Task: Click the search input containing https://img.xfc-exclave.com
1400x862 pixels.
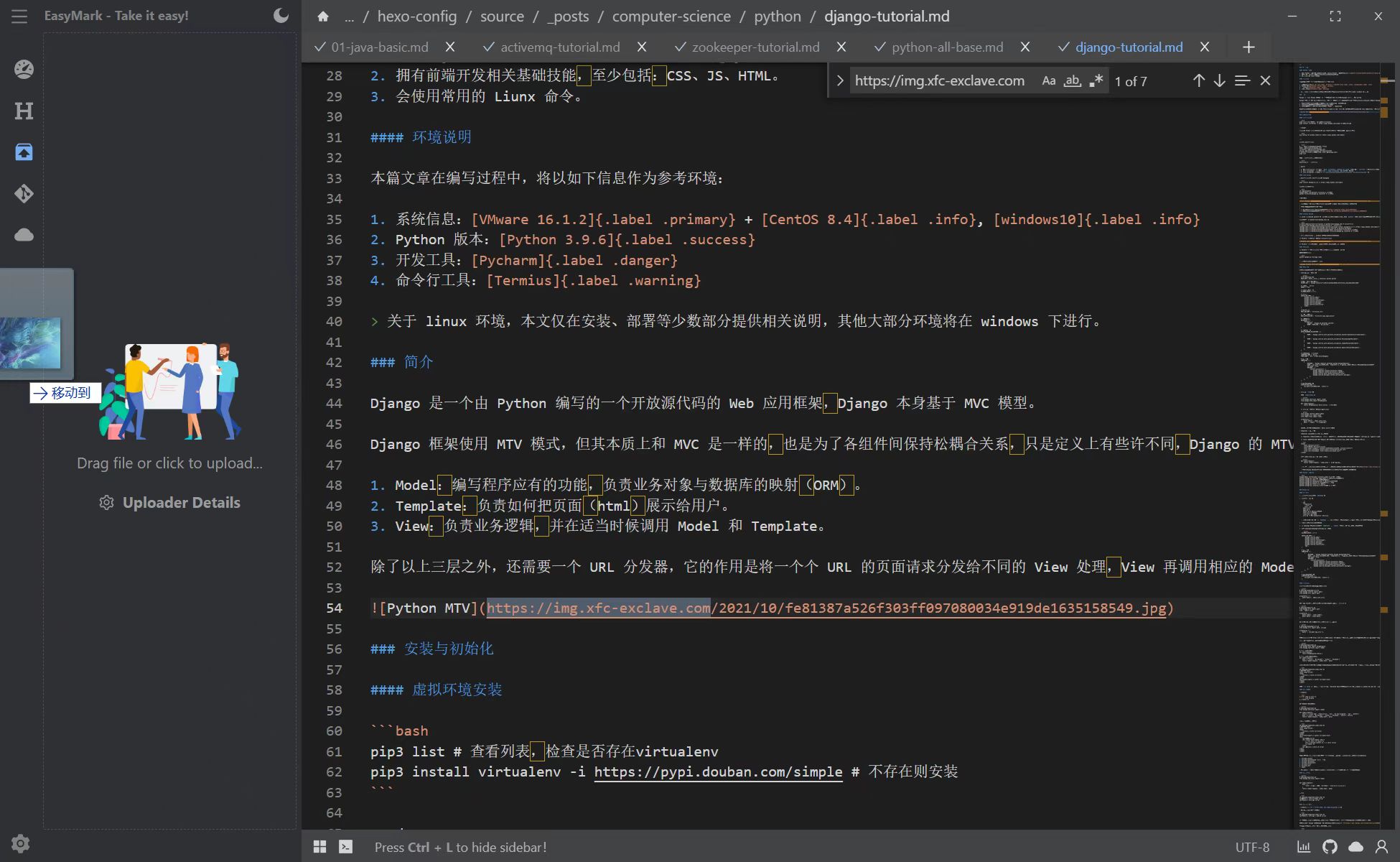Action: coord(942,80)
